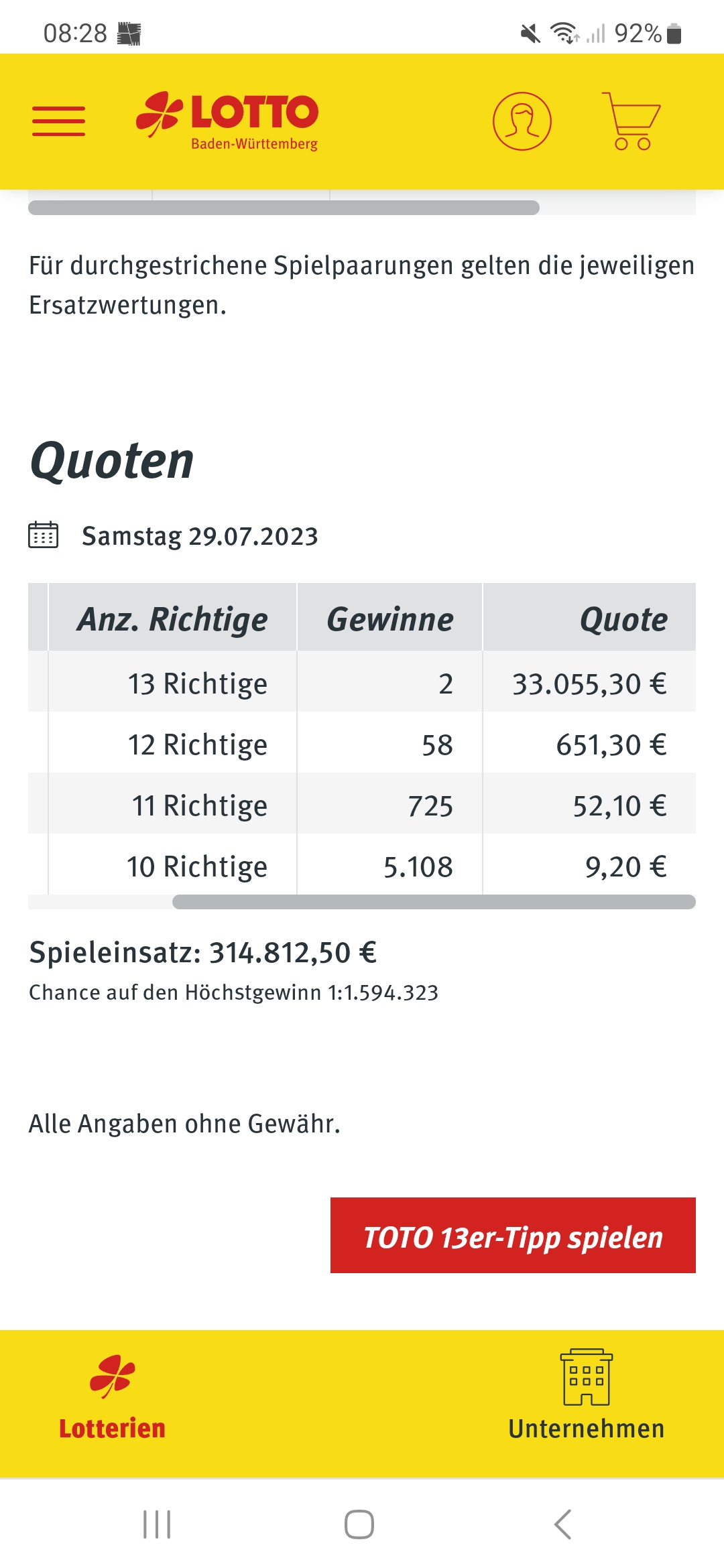Open the shopping cart
The image size is (724, 1568).
click(631, 121)
